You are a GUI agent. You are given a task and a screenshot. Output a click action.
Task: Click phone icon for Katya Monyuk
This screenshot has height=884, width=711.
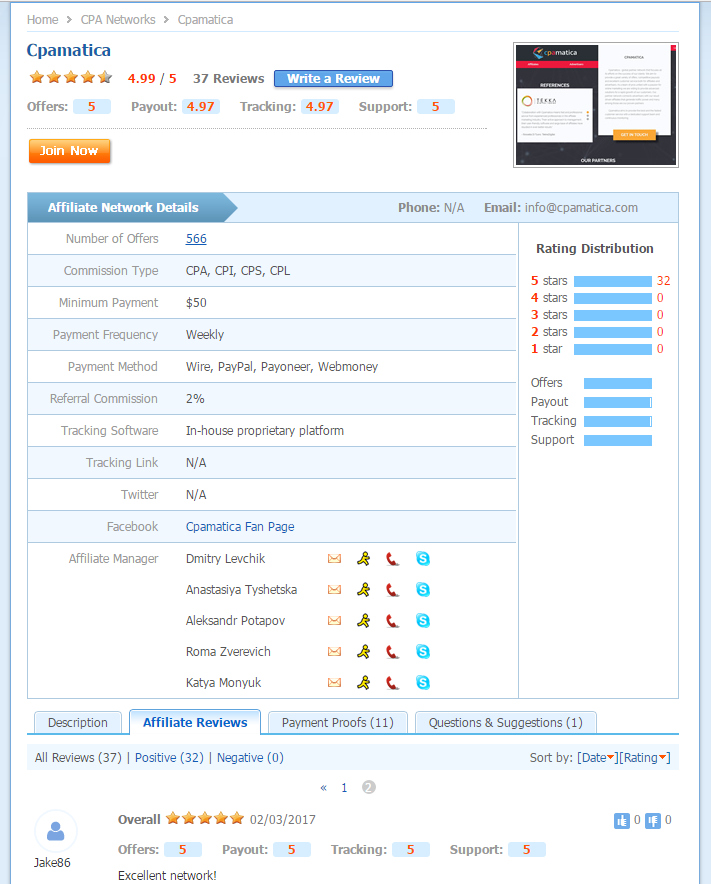coord(392,683)
